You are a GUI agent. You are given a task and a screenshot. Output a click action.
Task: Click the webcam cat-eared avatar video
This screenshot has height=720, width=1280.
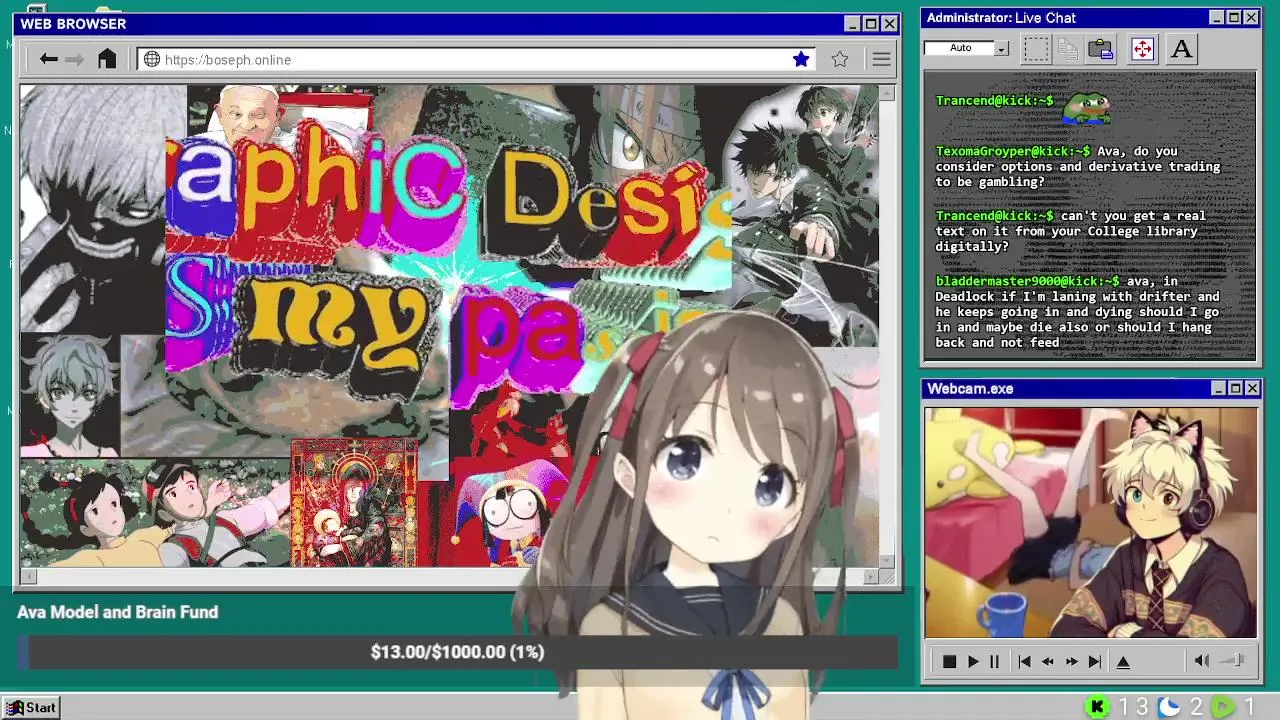(1090, 522)
